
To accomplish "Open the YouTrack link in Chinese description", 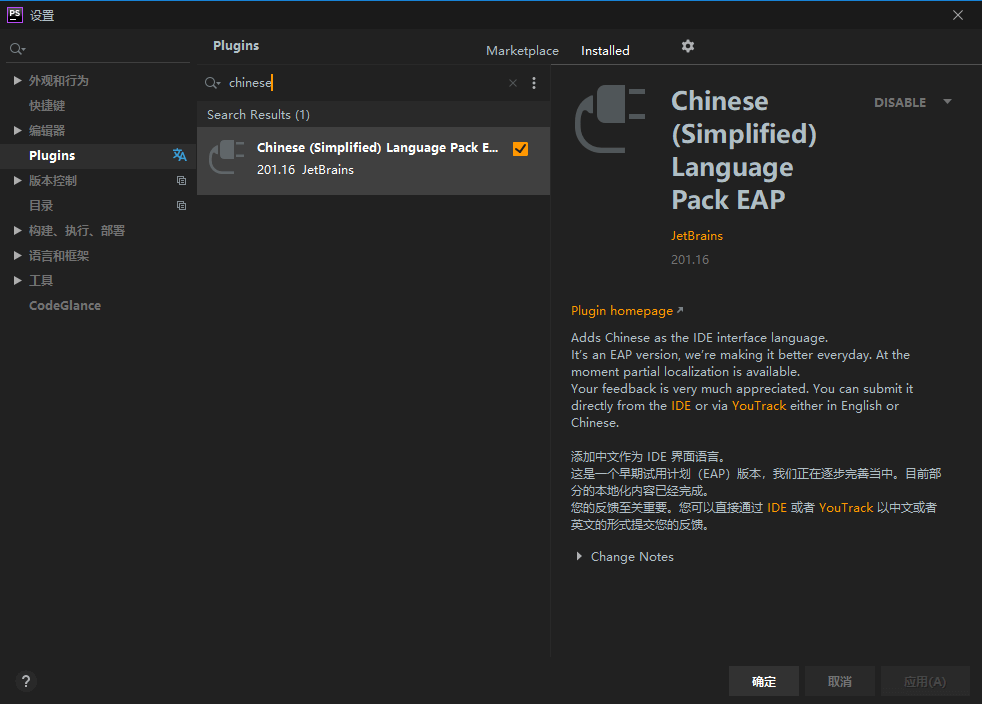I will click(x=845, y=507).
